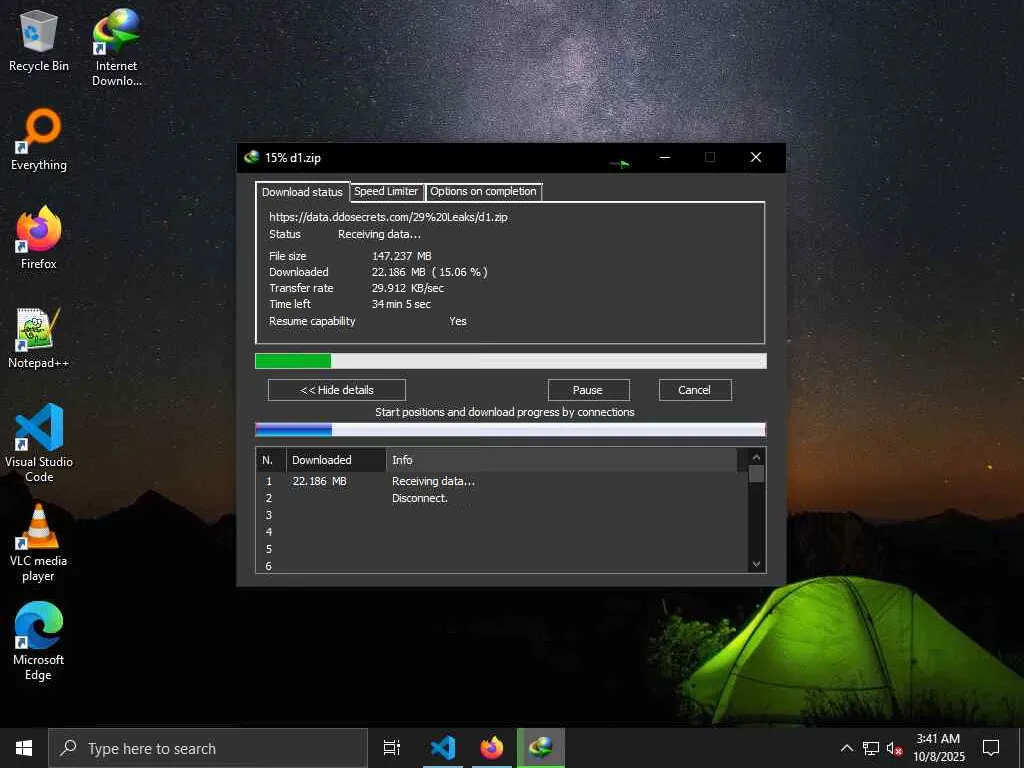
Task: Click the green download progress bar
Action: point(511,361)
